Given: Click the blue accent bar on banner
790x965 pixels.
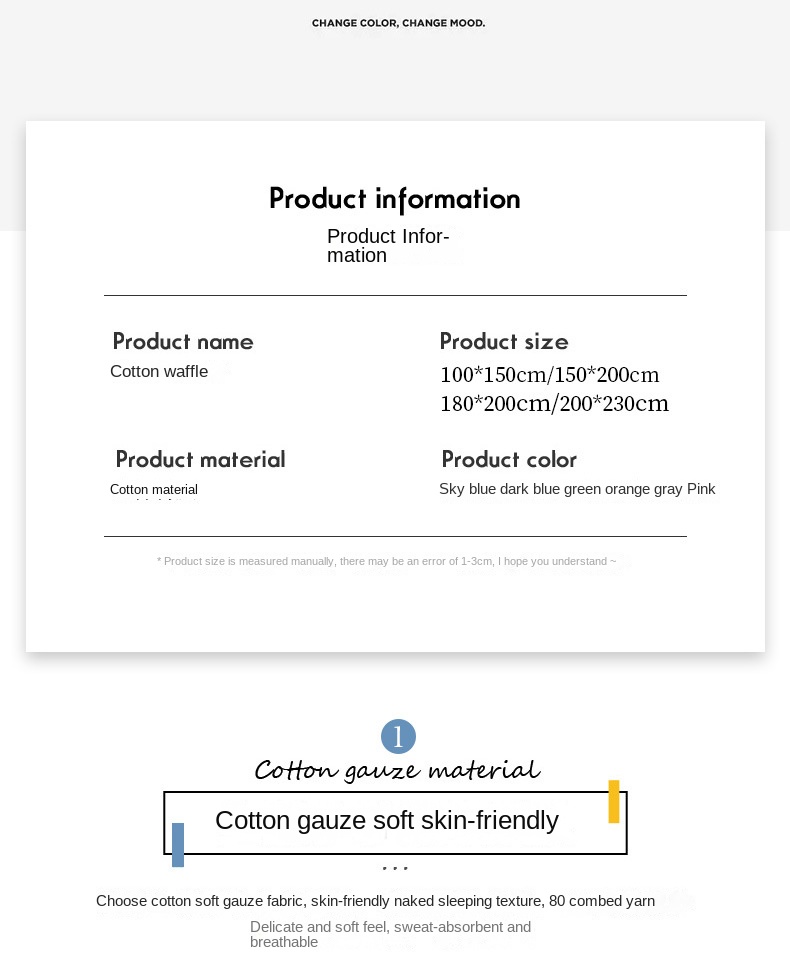Looking at the screenshot, I should click(178, 845).
